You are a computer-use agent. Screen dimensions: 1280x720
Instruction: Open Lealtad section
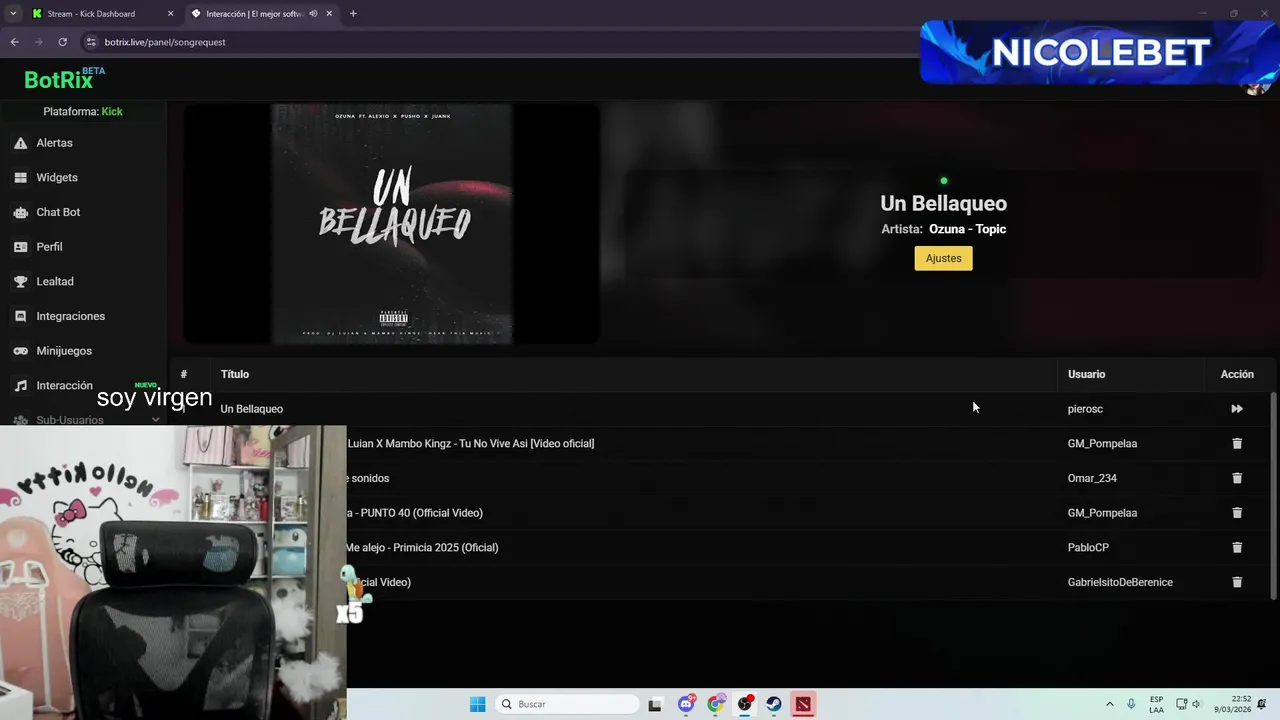55,282
